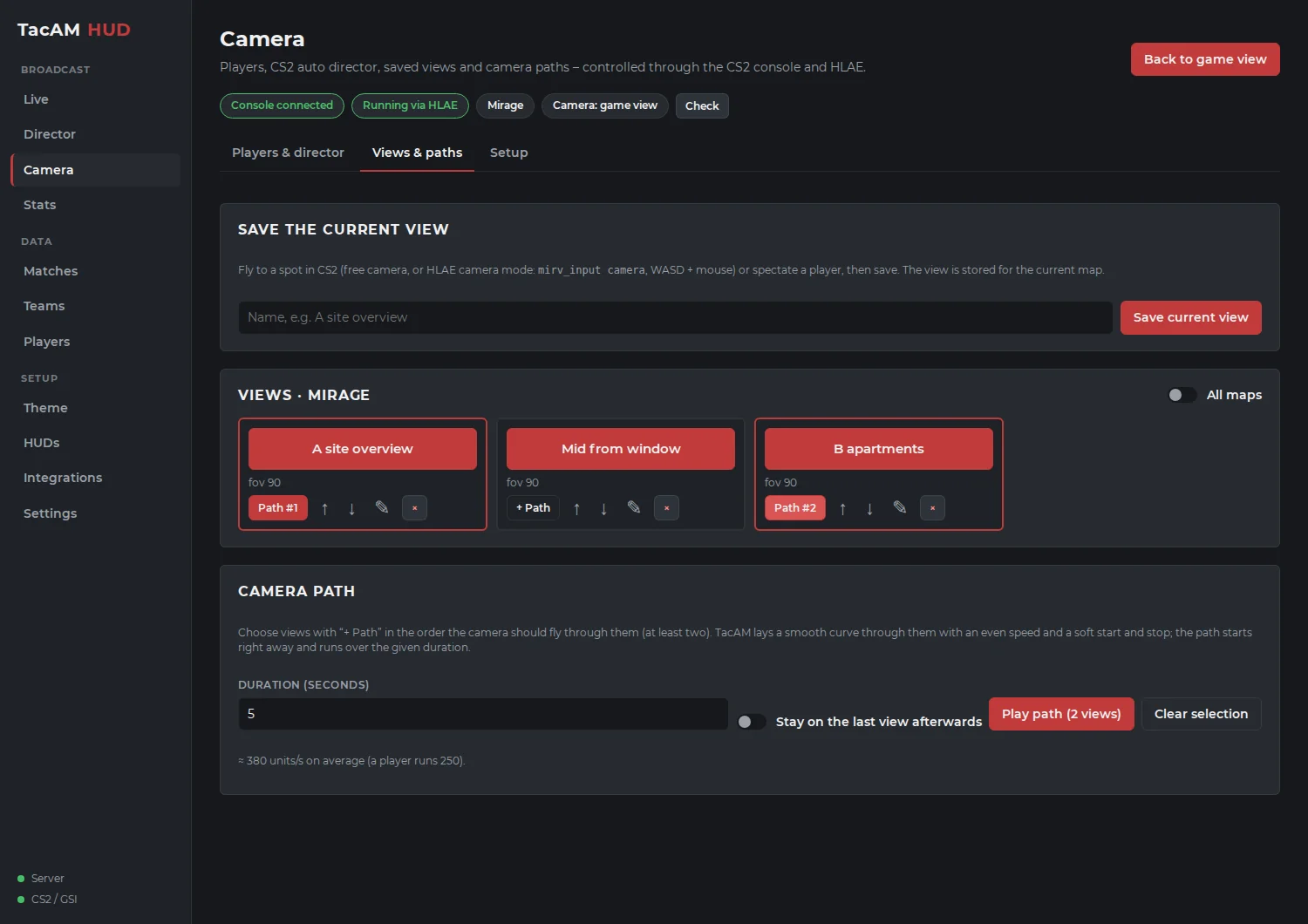The image size is (1308, 924).
Task: Click the Check button
Action: point(702,105)
